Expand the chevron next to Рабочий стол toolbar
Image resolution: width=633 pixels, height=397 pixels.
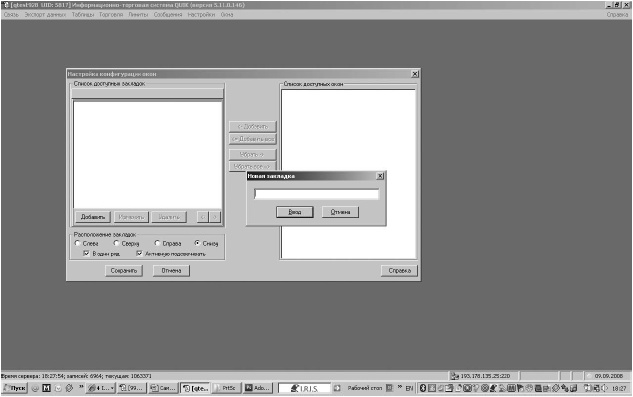400,387
